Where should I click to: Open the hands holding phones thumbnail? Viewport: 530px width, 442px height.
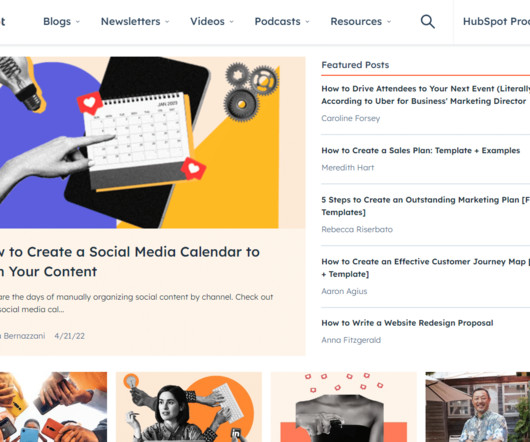tap(53, 407)
